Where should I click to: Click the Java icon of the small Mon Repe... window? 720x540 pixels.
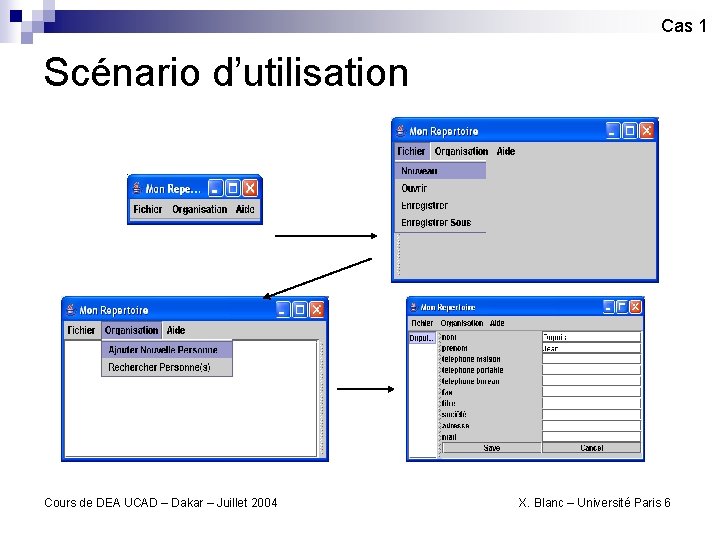coord(137,188)
